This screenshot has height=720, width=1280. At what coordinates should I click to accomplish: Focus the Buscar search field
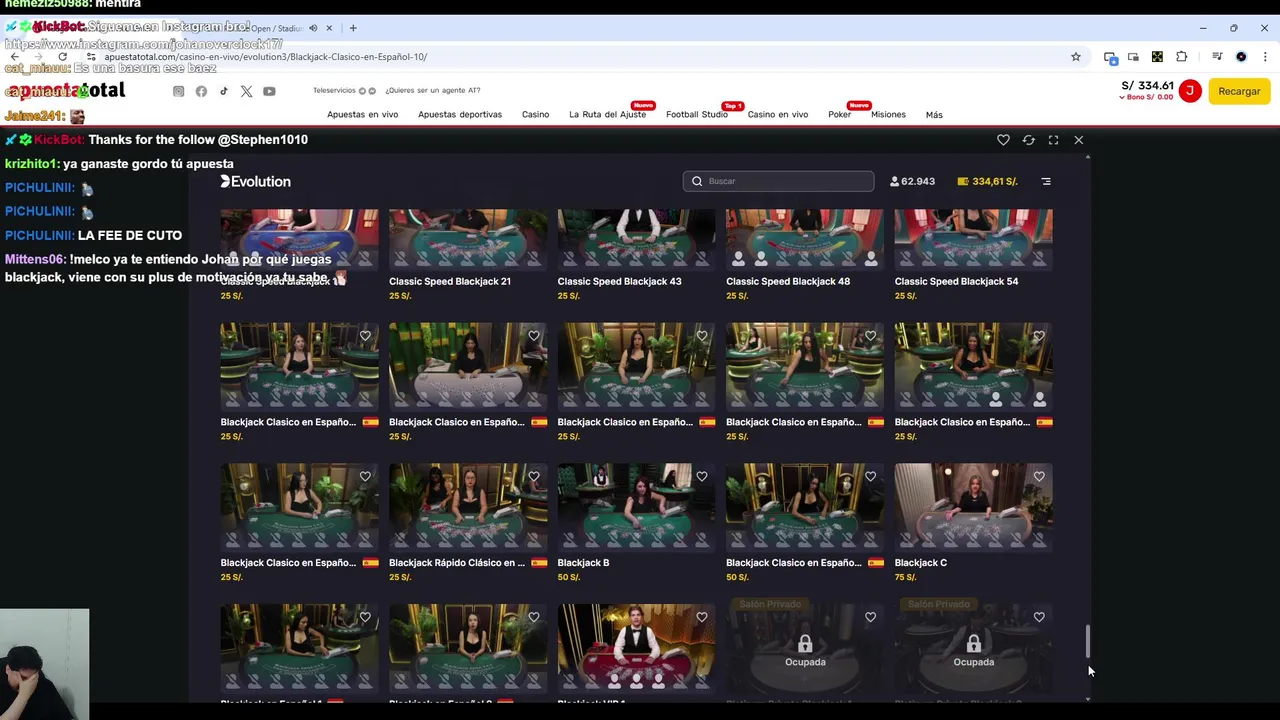(779, 181)
